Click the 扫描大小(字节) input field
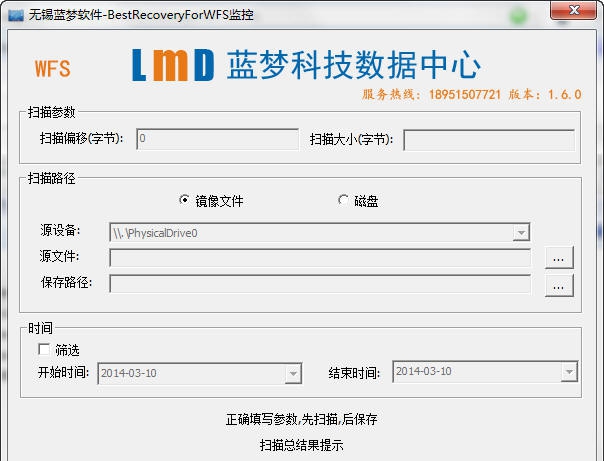 point(489,140)
